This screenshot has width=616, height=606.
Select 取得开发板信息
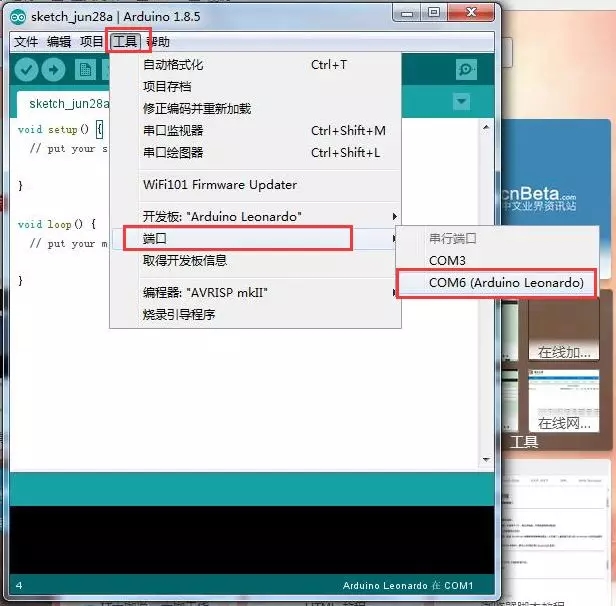tap(255, 260)
